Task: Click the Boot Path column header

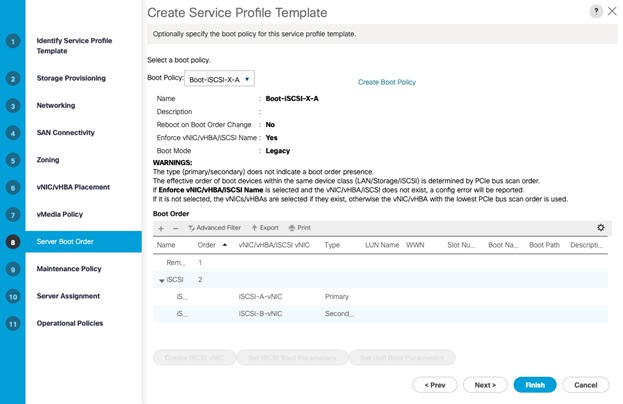Action: (544, 245)
